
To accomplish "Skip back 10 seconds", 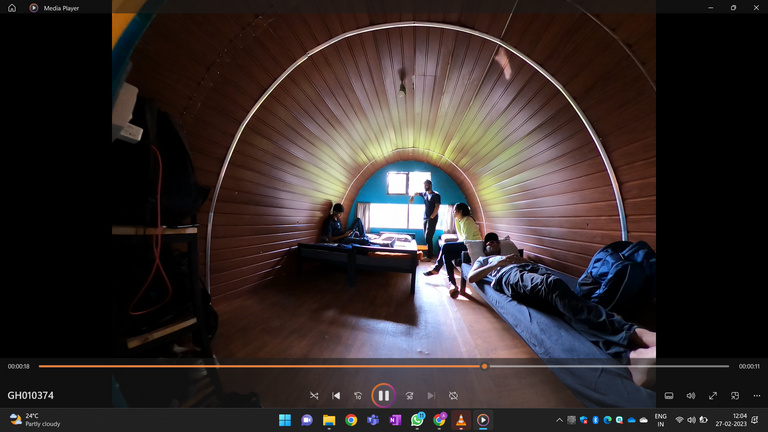I will point(358,396).
